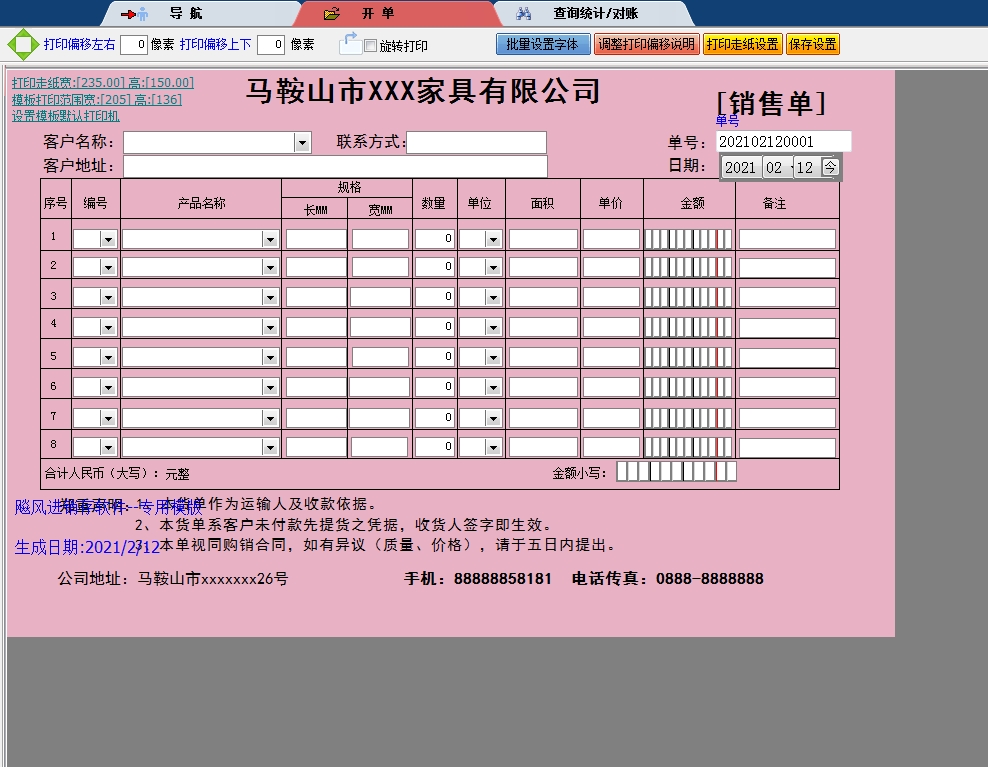The height and width of the screenshot is (767, 988).
Task: Click the 调整打印偏移说明 button
Action: 646,44
